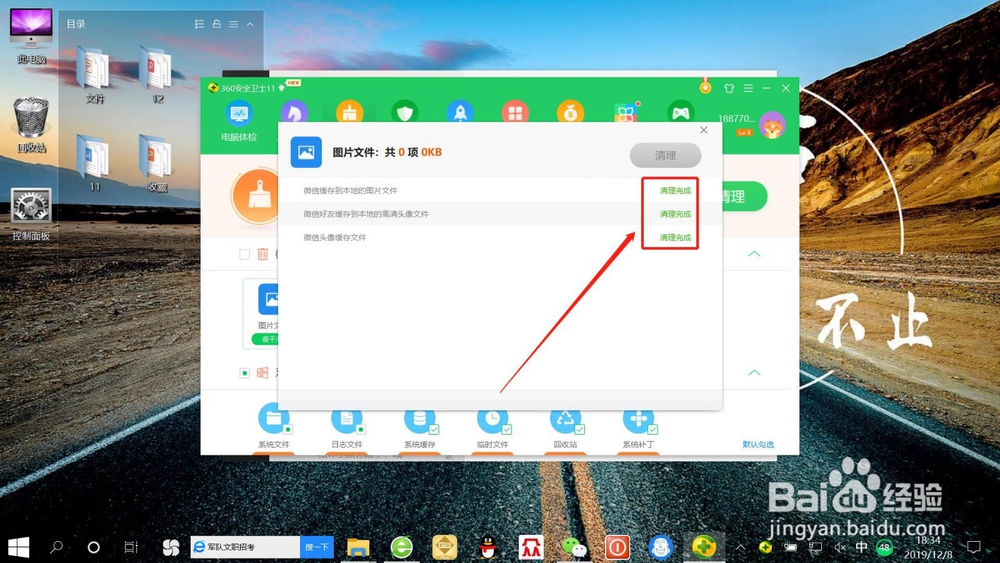Click the 回收站 cleanup icon in 360
1000x563 pixels.
click(565, 419)
